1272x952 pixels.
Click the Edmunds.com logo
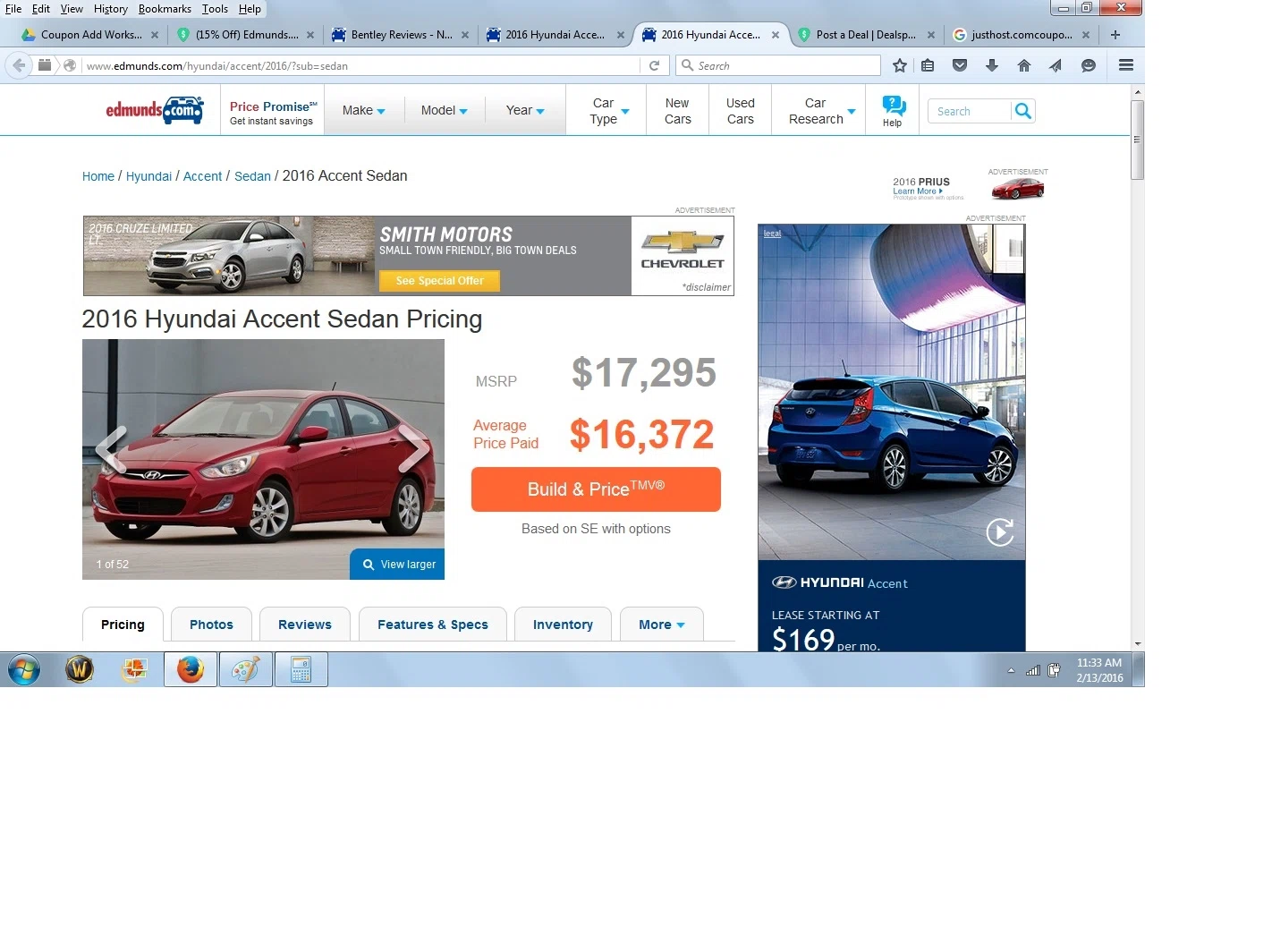155,110
